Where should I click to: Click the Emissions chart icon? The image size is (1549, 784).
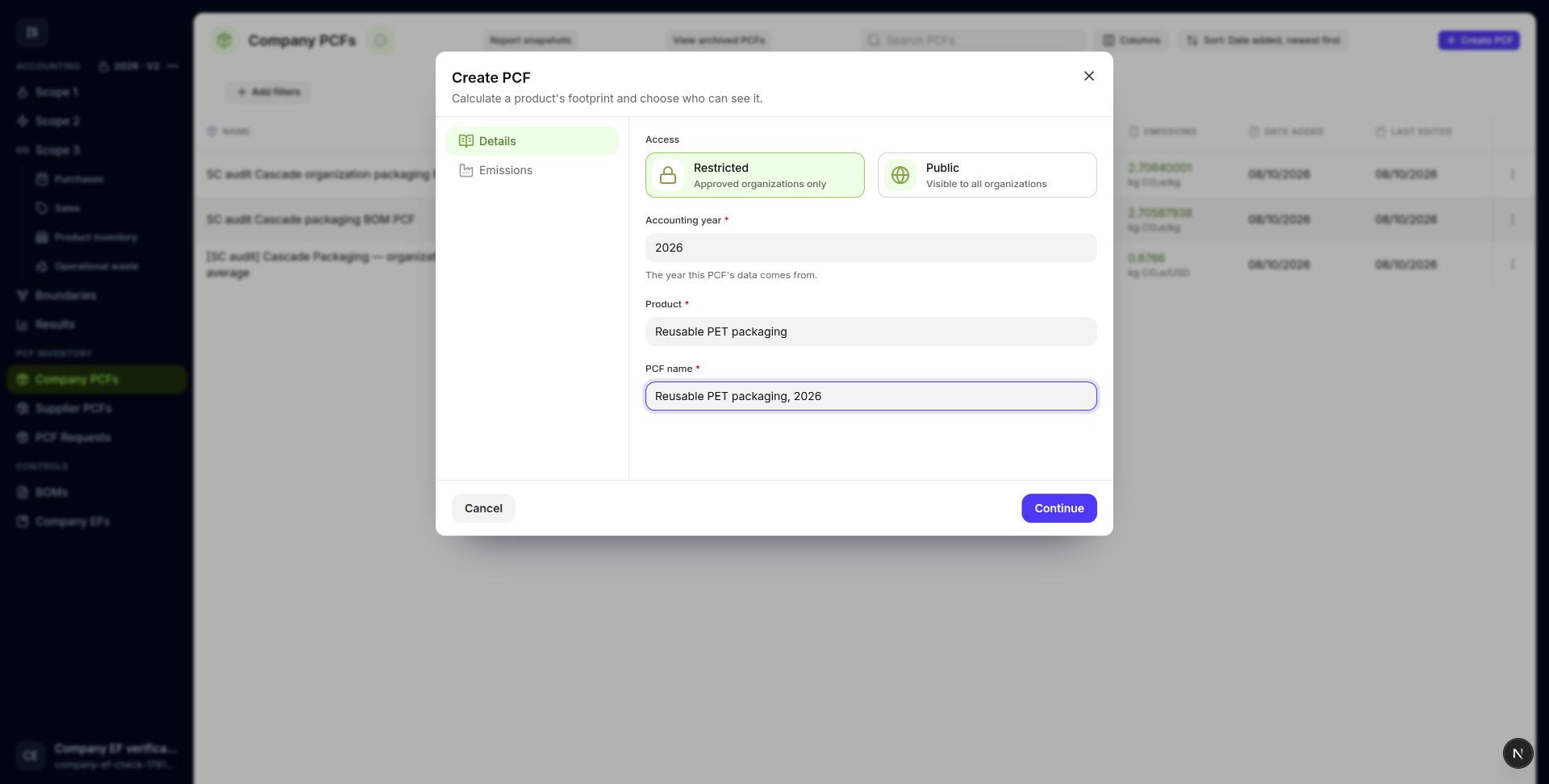tap(466, 170)
